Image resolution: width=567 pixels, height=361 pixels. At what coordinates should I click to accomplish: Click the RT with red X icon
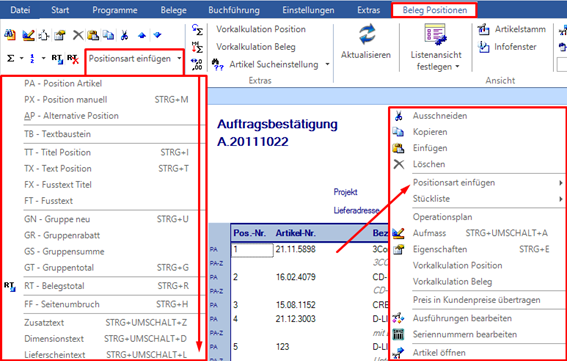pyautogui.click(x=73, y=59)
